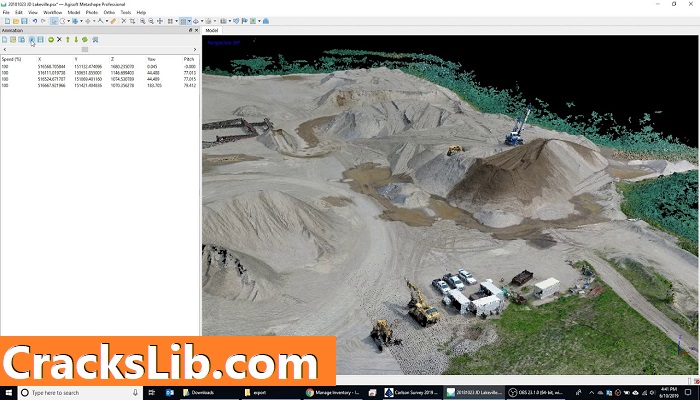Expand the point cloud mode dropdown

[x=176, y=21]
